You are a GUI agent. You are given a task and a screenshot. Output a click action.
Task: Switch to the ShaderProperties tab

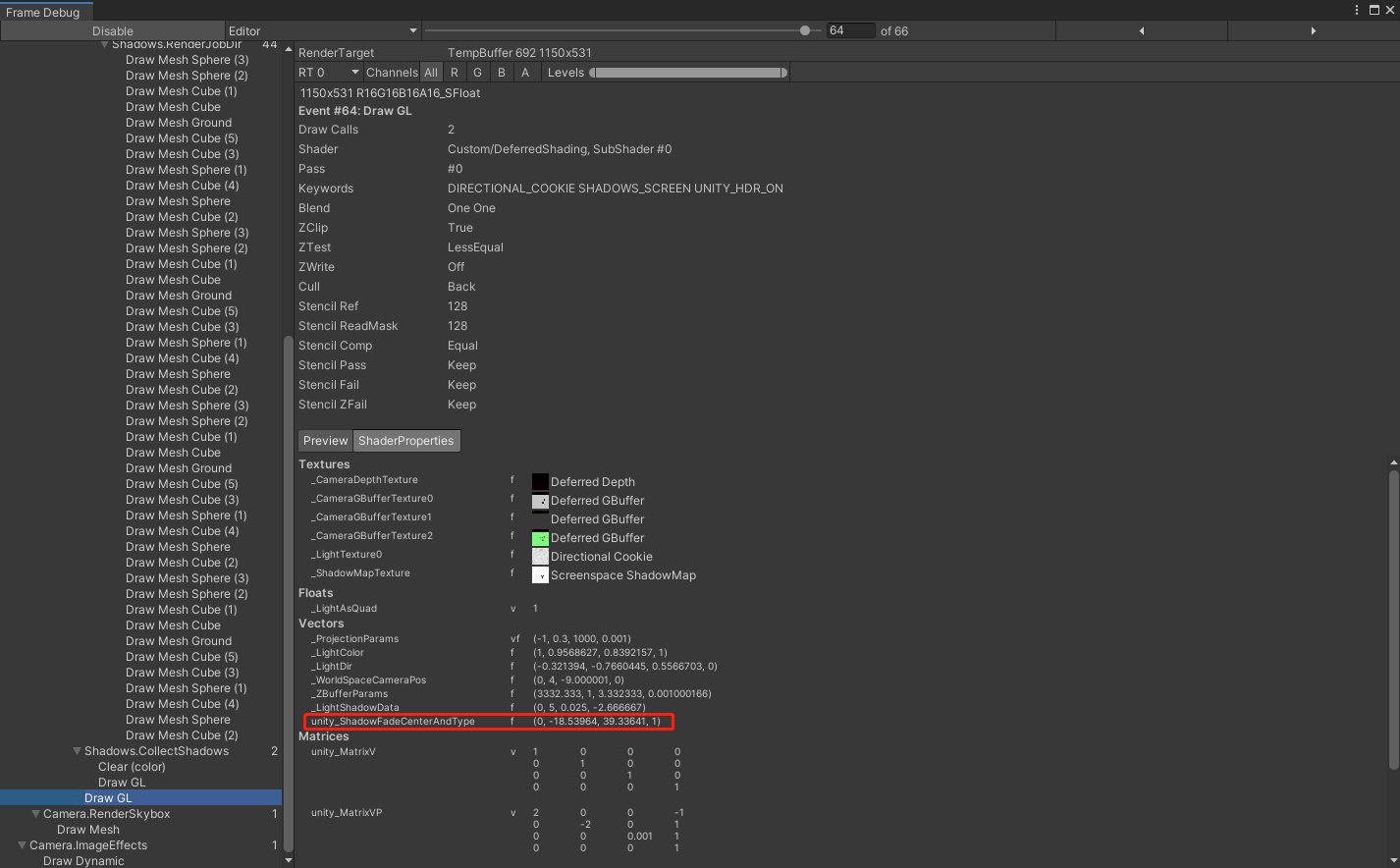[x=406, y=441]
